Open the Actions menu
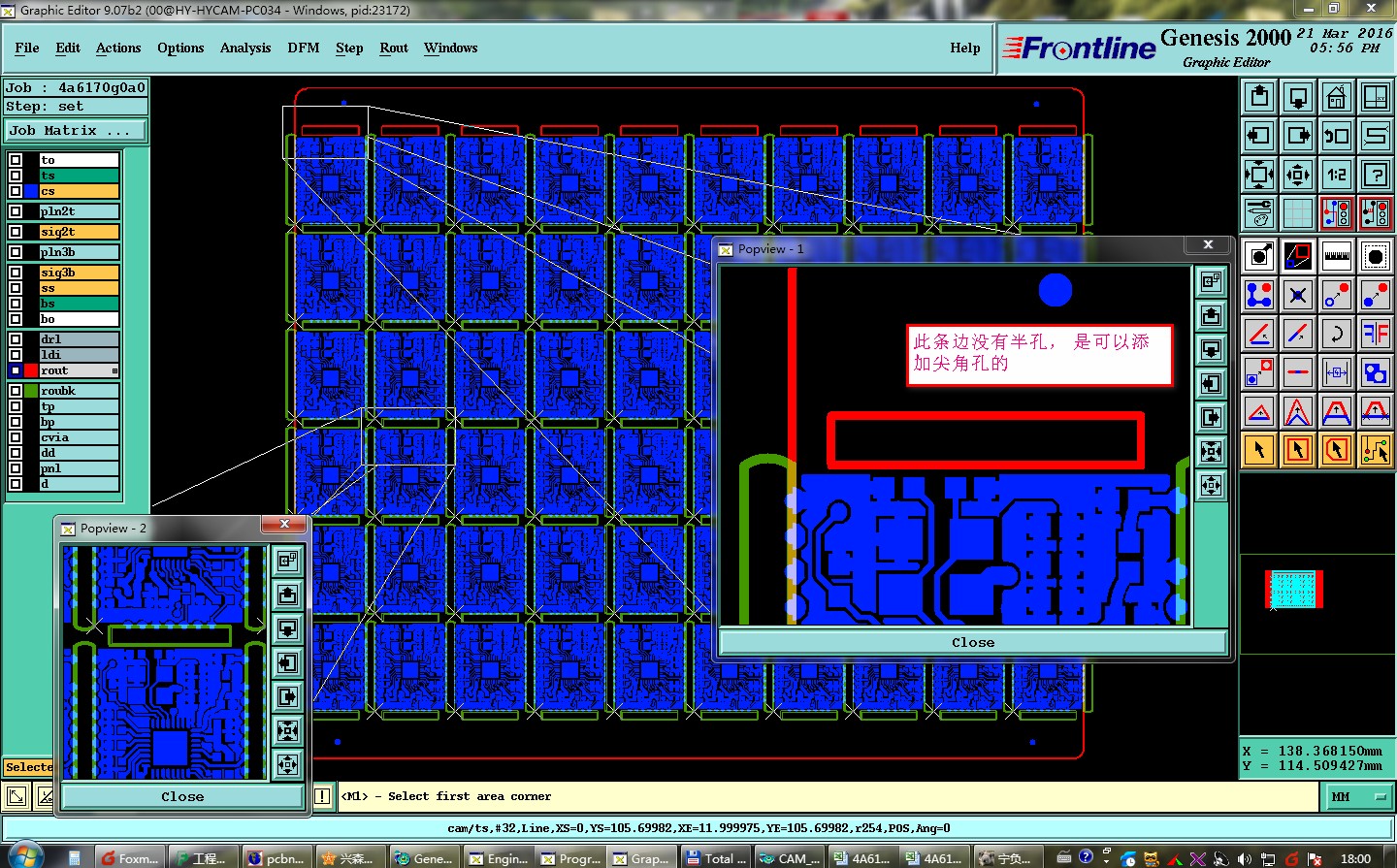 118,48
